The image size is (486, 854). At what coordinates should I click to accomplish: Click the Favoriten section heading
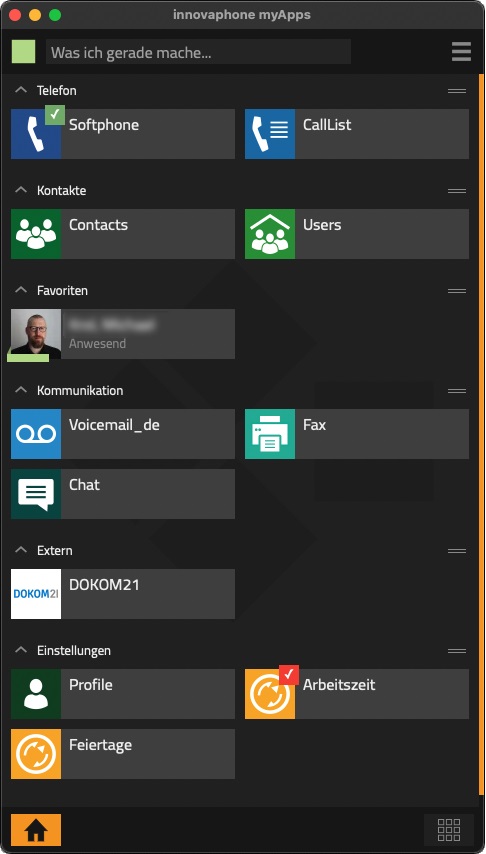click(62, 291)
